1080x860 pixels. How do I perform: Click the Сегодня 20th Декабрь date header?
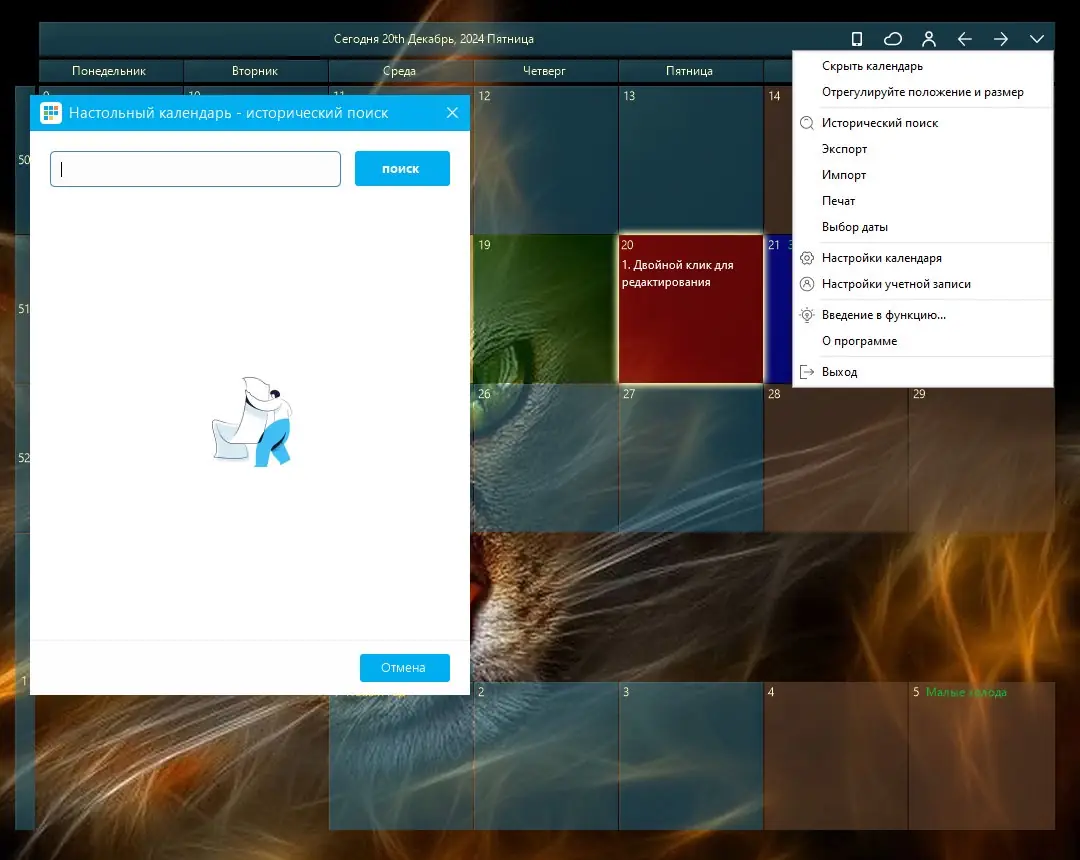pyautogui.click(x=434, y=39)
